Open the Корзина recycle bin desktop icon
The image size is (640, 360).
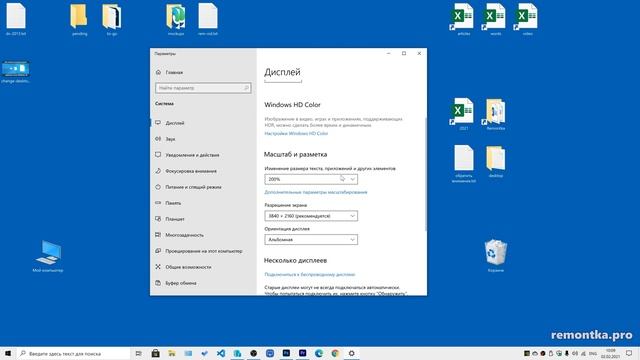click(496, 255)
